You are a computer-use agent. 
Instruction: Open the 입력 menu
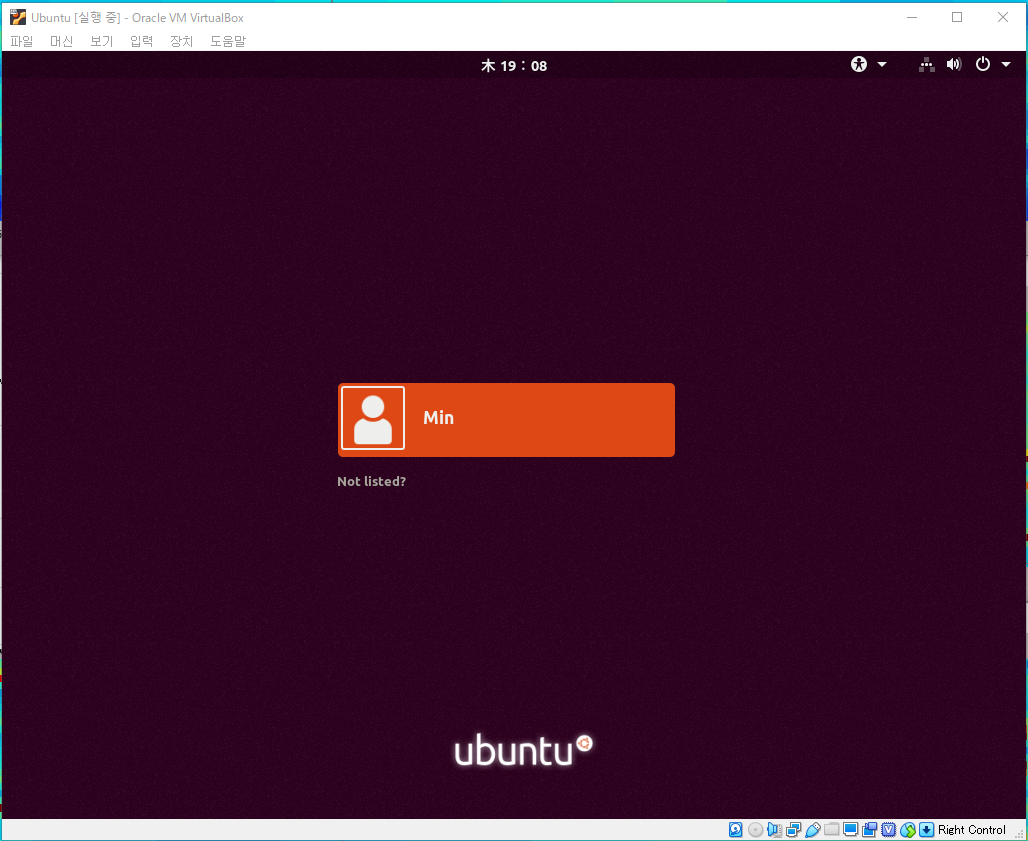142,41
